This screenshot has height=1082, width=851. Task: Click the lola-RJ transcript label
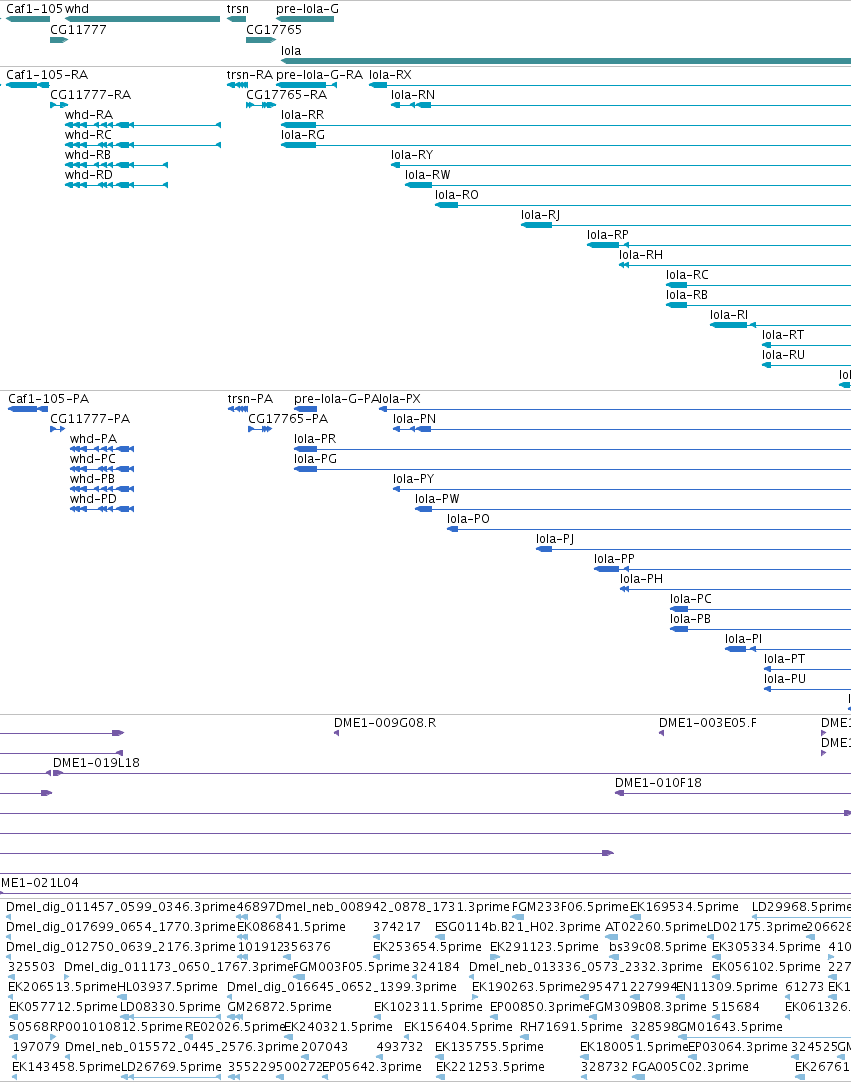540,215
